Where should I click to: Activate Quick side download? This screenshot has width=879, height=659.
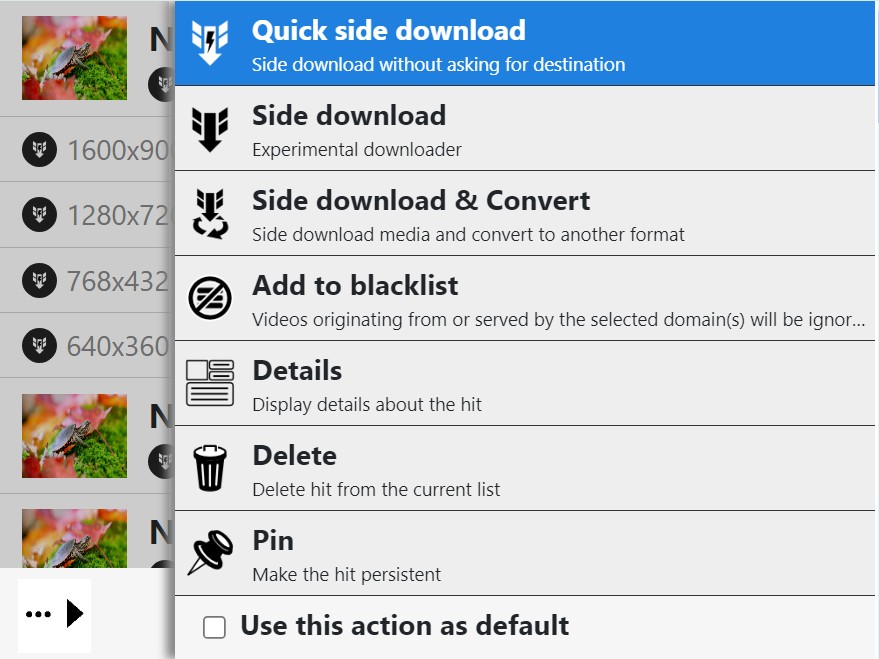click(x=400, y=44)
